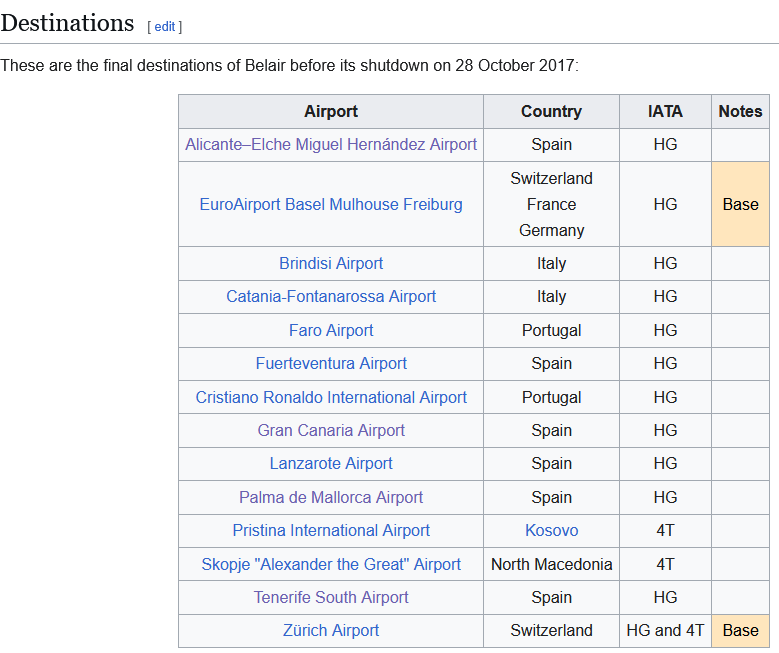
Task: Open EuroAirport Basel Mulhouse Freiburg link
Action: coord(331,204)
